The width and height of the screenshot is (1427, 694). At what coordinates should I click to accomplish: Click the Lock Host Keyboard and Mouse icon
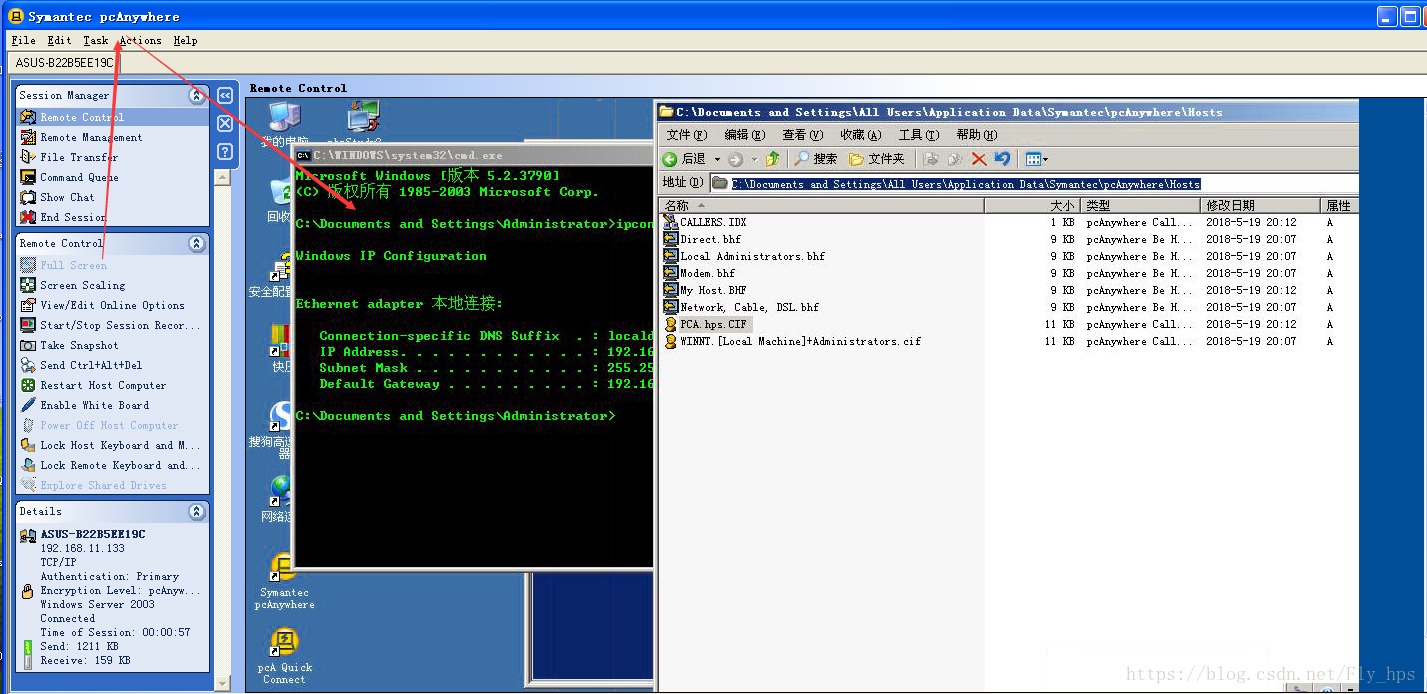[x=28, y=445]
